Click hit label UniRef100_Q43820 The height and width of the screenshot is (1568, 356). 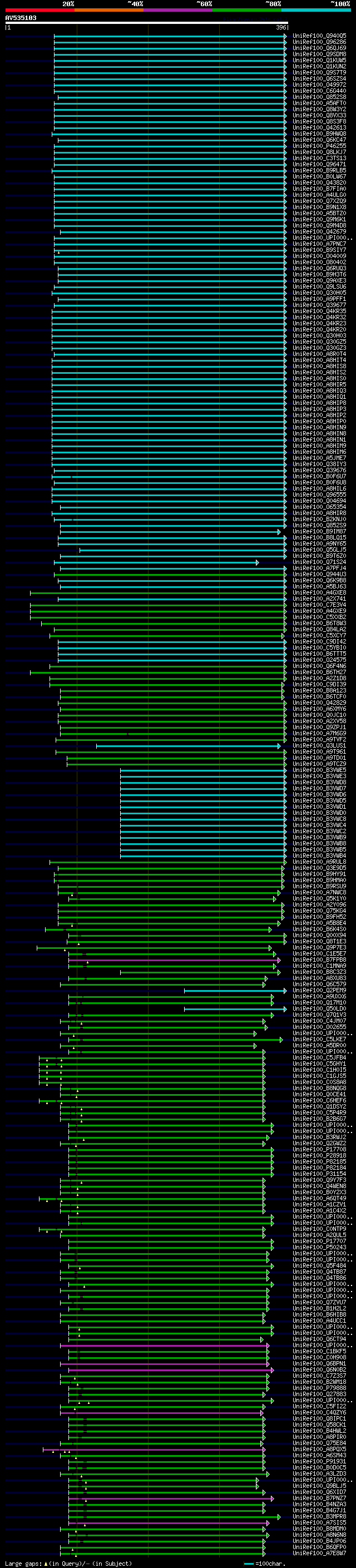coord(319,182)
